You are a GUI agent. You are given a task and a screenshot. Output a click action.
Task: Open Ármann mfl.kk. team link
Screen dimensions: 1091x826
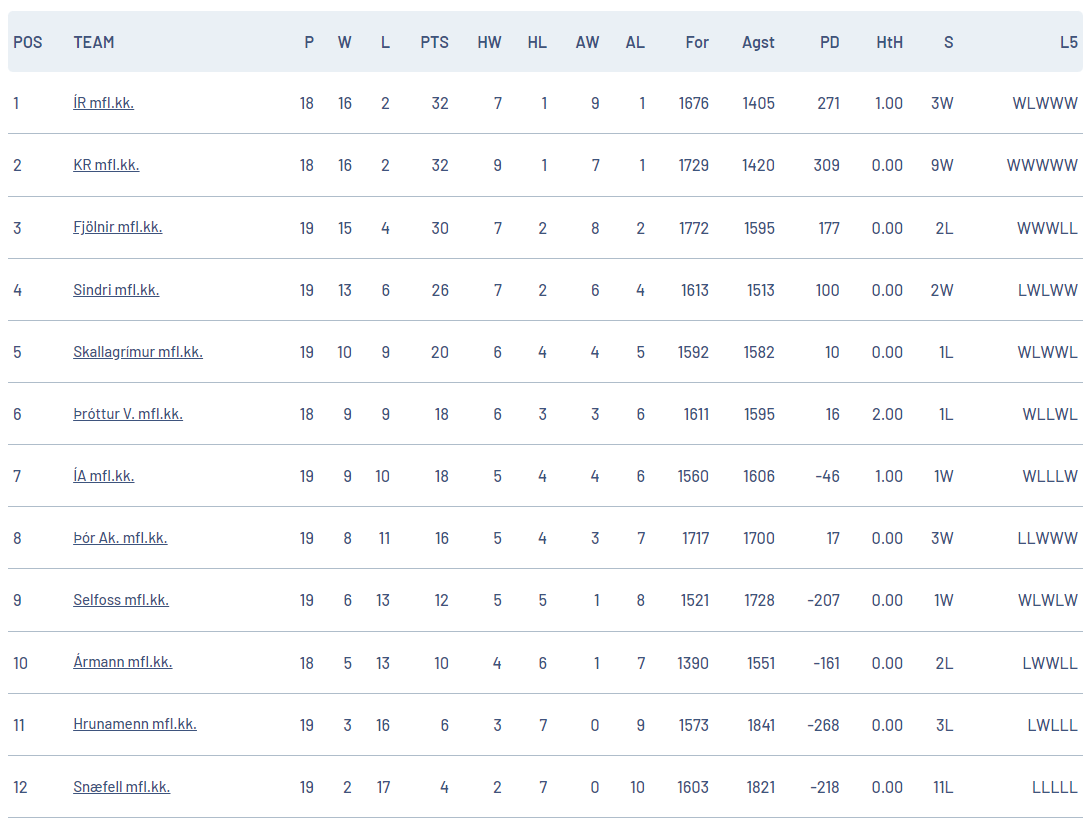point(122,662)
